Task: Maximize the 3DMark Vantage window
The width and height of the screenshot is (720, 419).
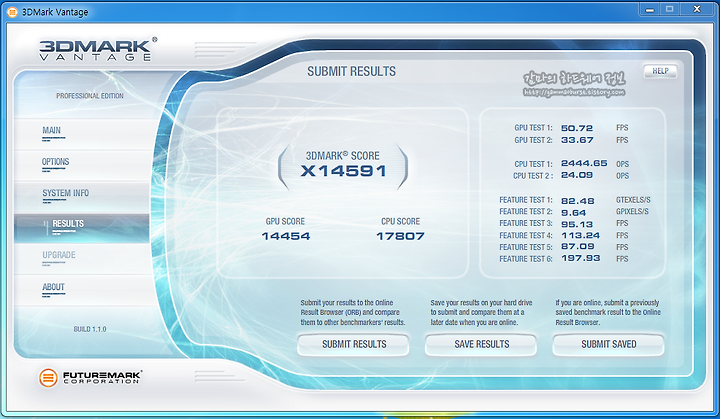Action: 669,10
